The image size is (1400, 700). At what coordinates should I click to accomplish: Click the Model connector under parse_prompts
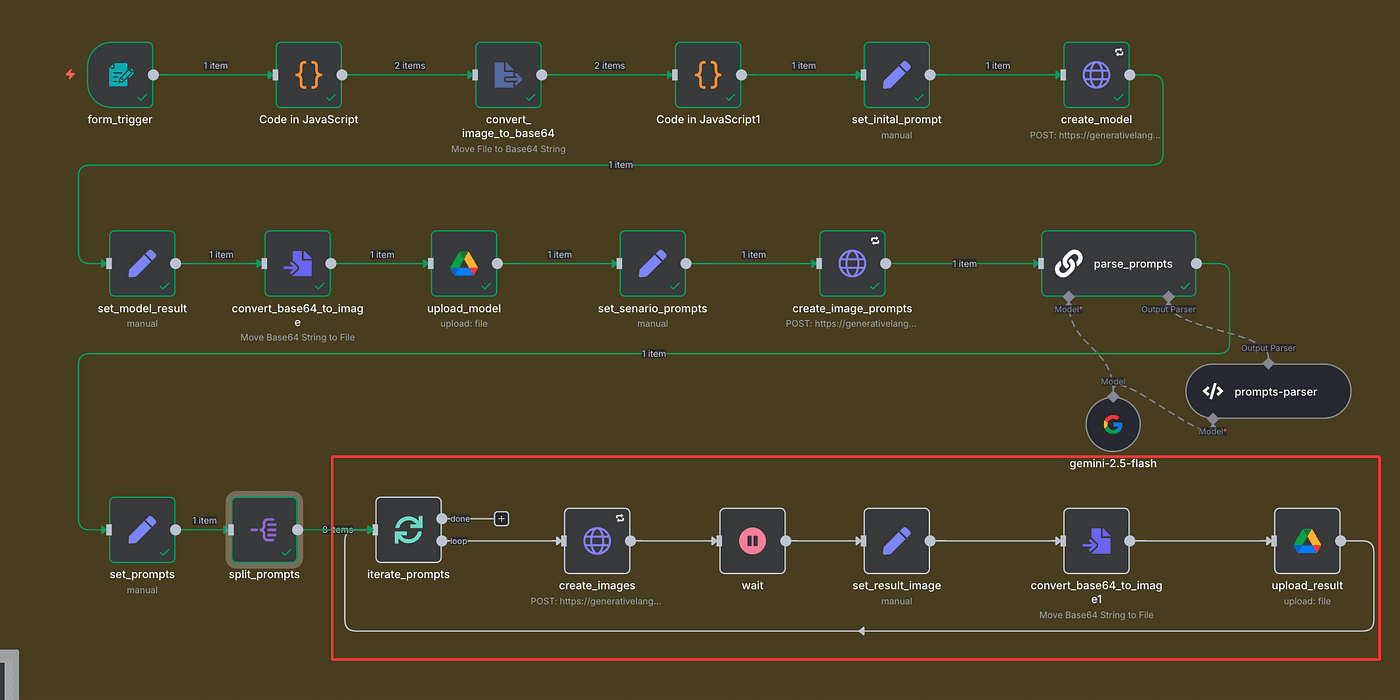(1068, 297)
